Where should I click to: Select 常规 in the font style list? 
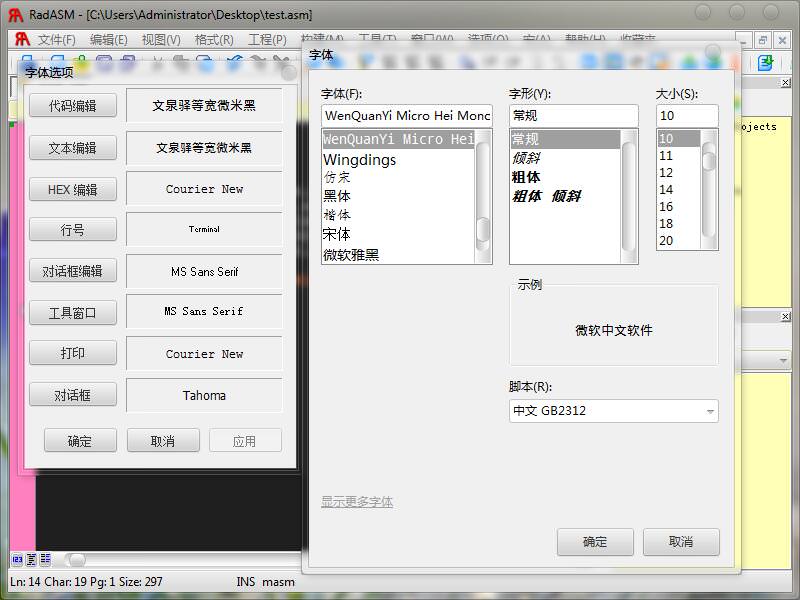565,139
